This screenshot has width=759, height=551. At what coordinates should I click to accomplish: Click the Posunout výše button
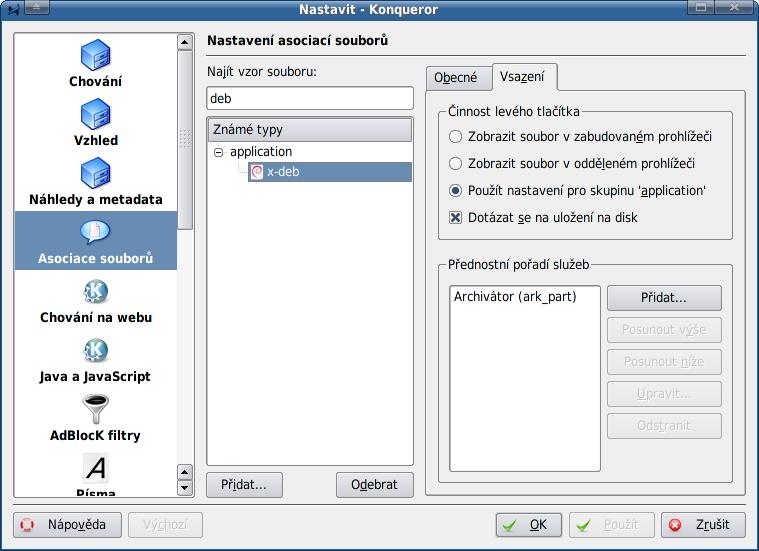pos(664,330)
